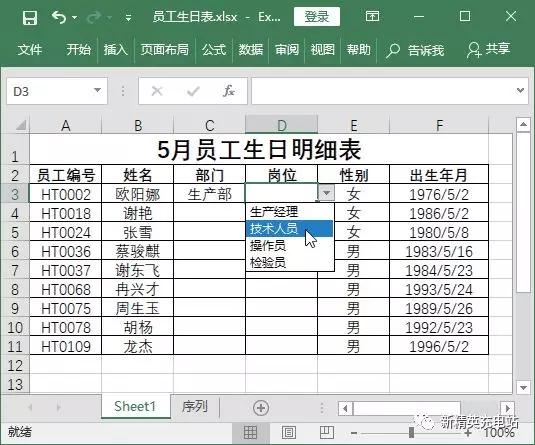Click the vertical scrollbar up arrow
The image size is (535, 445).
(523, 124)
